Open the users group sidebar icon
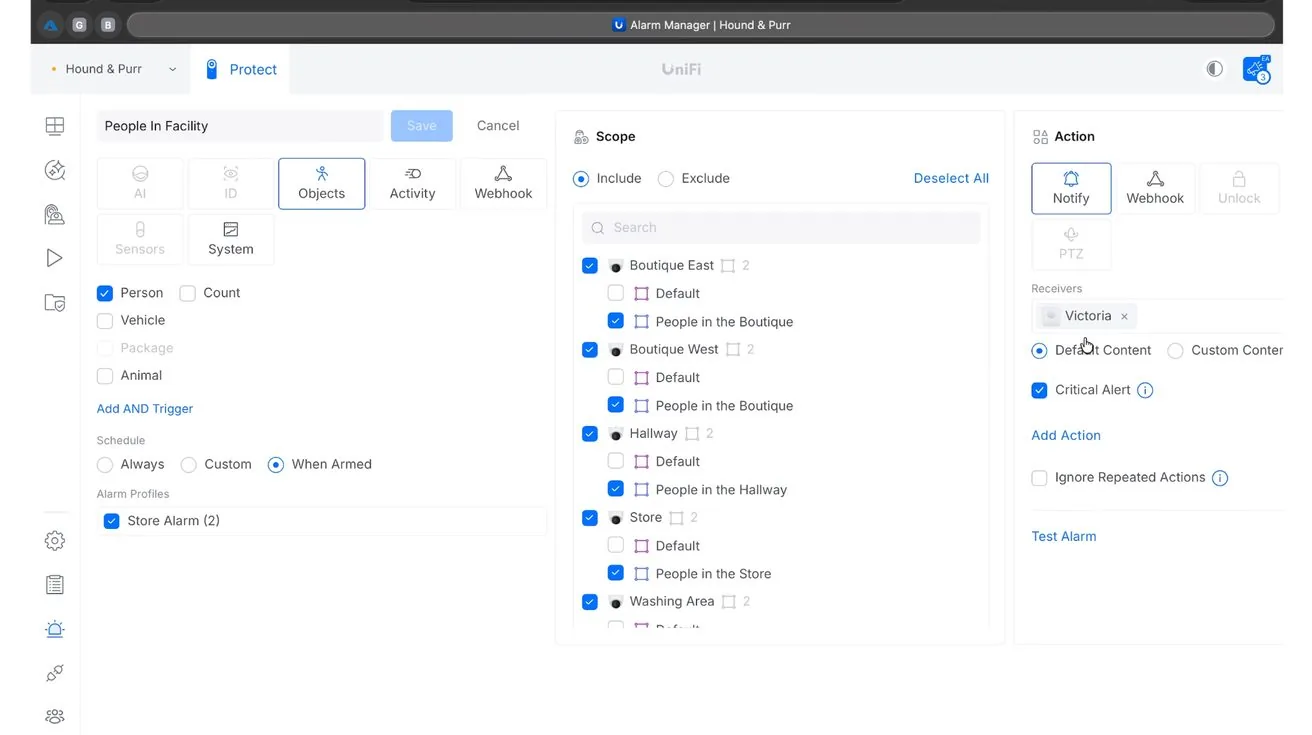 click(x=55, y=716)
